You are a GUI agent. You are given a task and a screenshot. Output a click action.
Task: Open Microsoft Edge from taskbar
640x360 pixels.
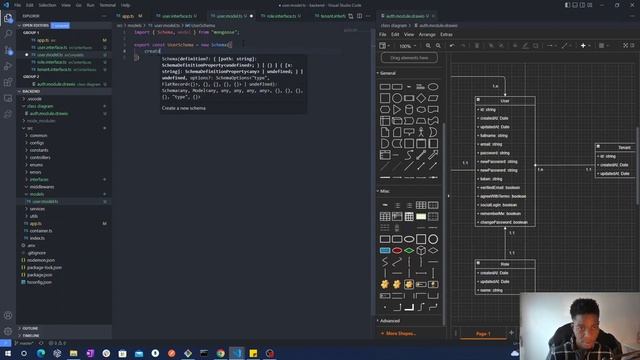[x=41, y=353]
